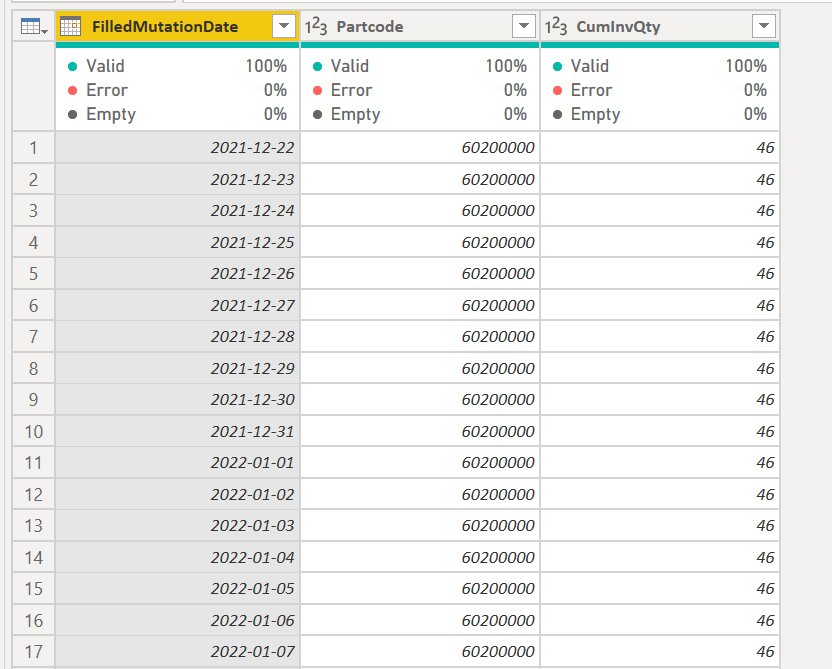Open Partcode column filter dropdown
This screenshot has width=832, height=669.
pos(524,26)
